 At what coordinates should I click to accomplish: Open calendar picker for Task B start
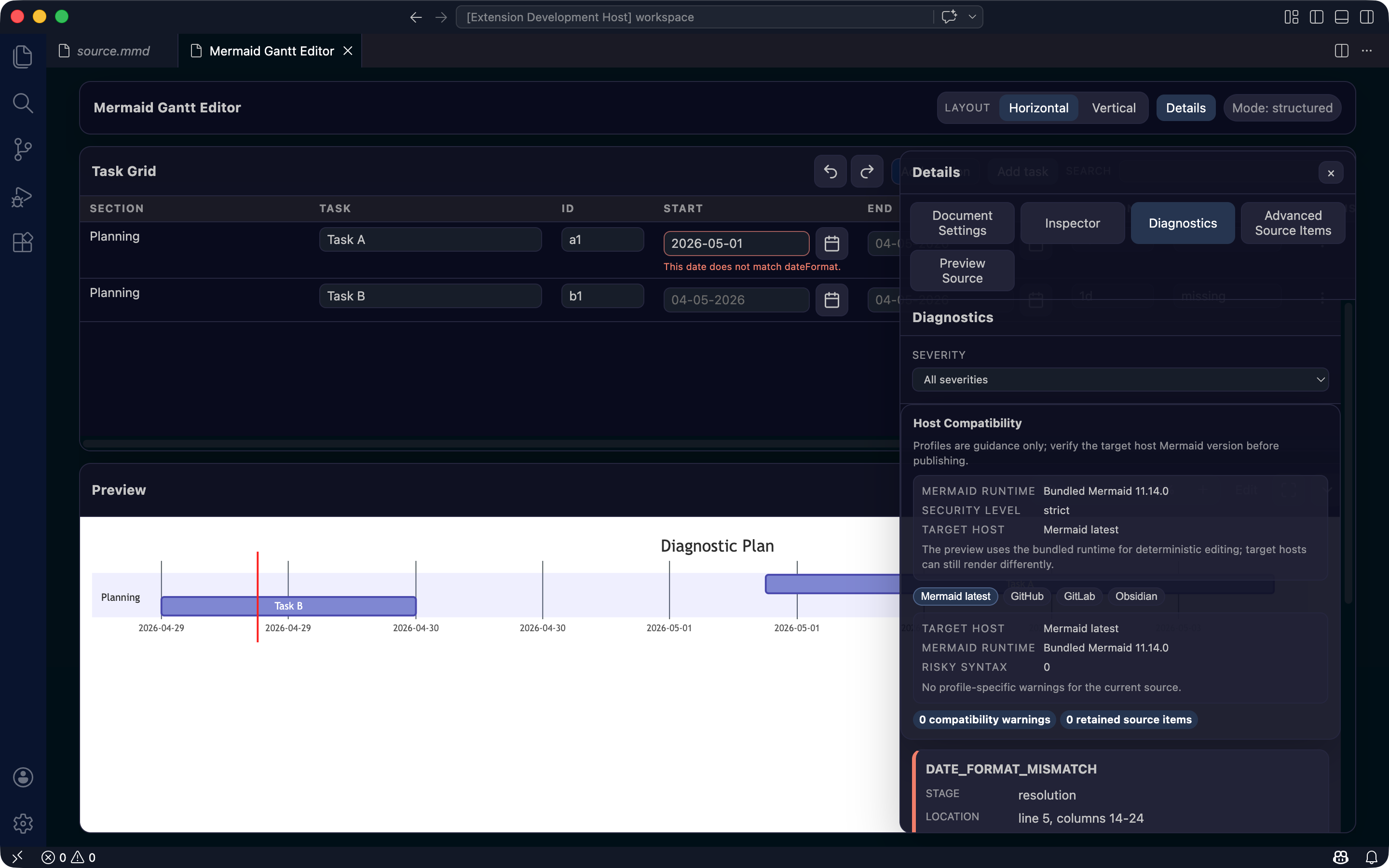(831, 299)
